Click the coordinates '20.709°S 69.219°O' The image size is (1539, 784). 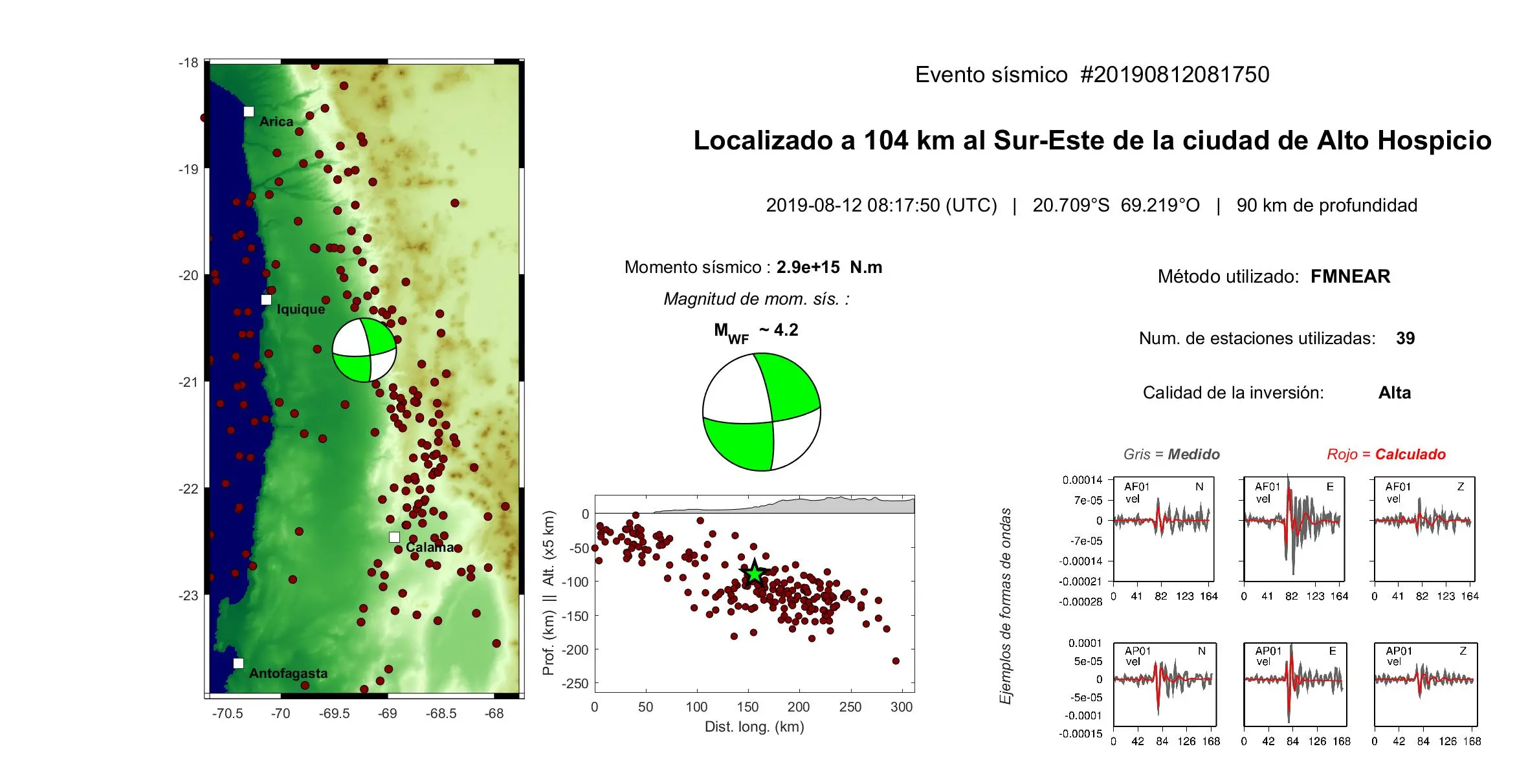click(x=1116, y=205)
